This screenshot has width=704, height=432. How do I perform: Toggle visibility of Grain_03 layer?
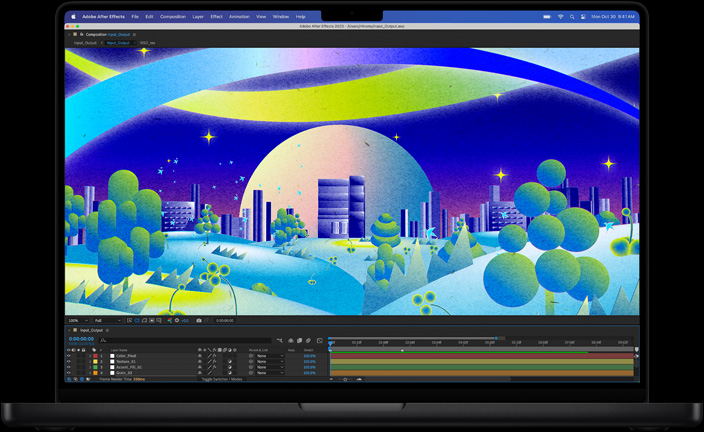(x=69, y=374)
